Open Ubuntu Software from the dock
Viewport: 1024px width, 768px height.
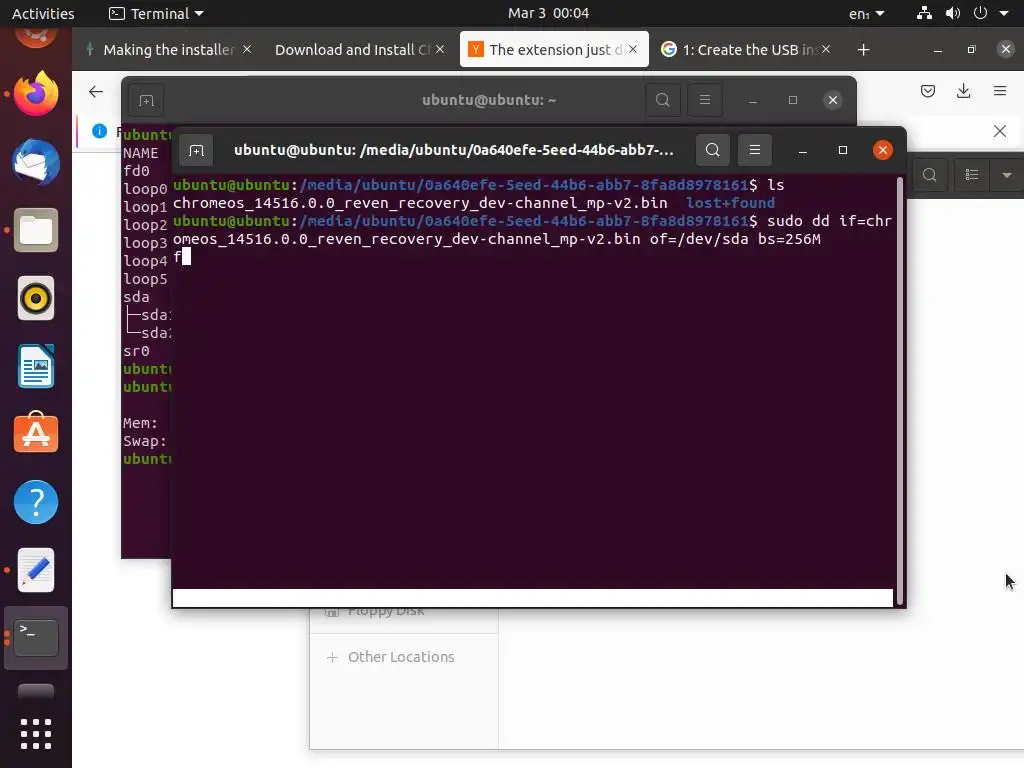(36, 432)
